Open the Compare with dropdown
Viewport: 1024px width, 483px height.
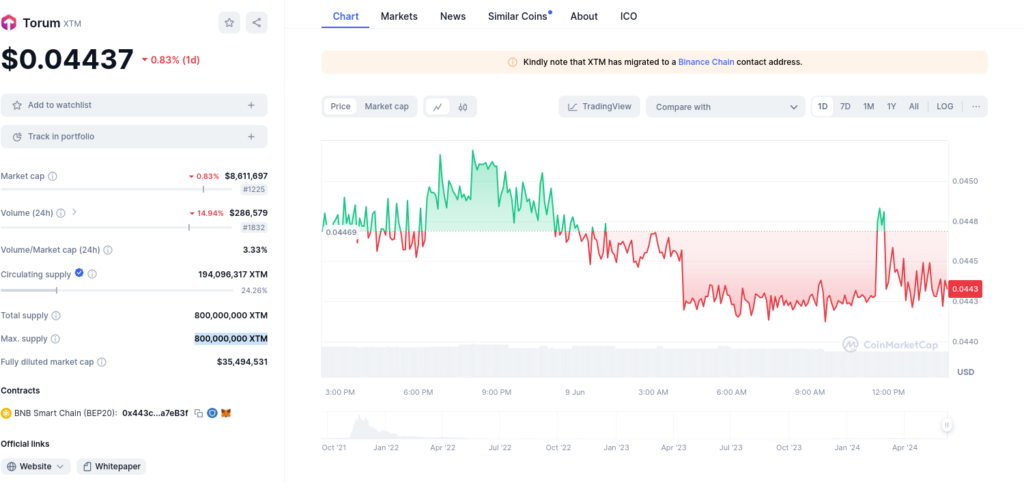(726, 106)
